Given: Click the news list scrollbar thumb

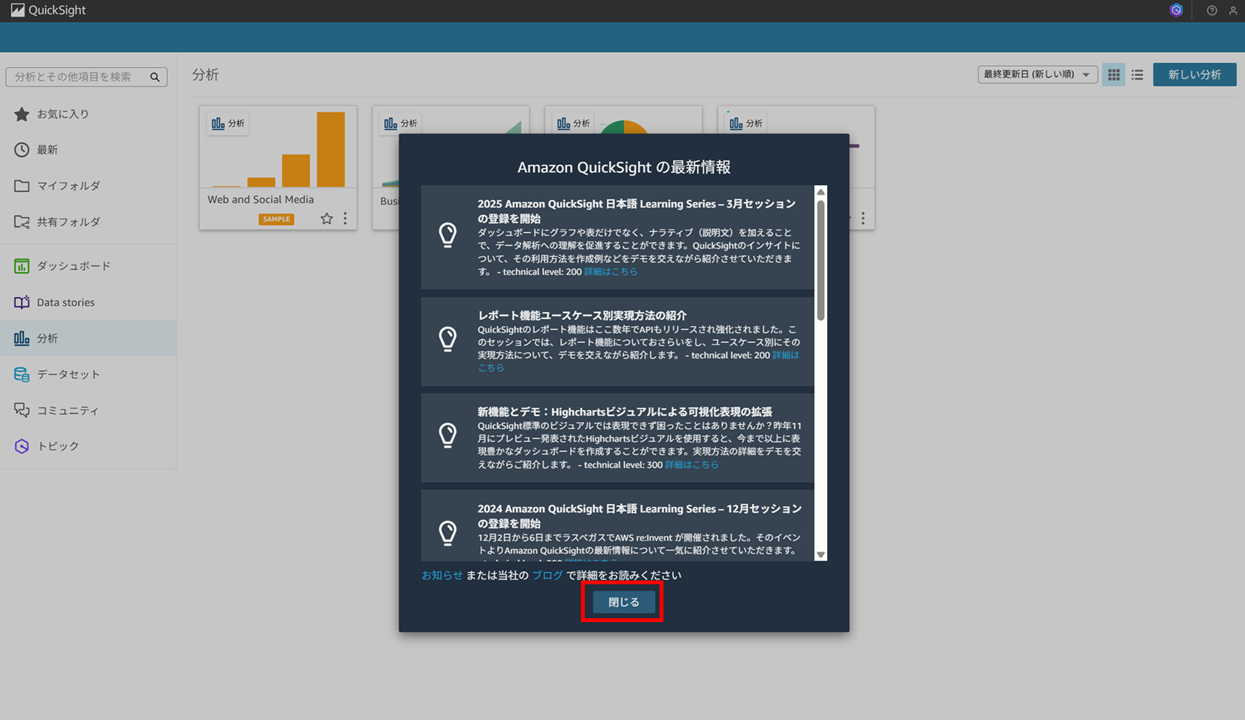Looking at the screenshot, I should 821,260.
